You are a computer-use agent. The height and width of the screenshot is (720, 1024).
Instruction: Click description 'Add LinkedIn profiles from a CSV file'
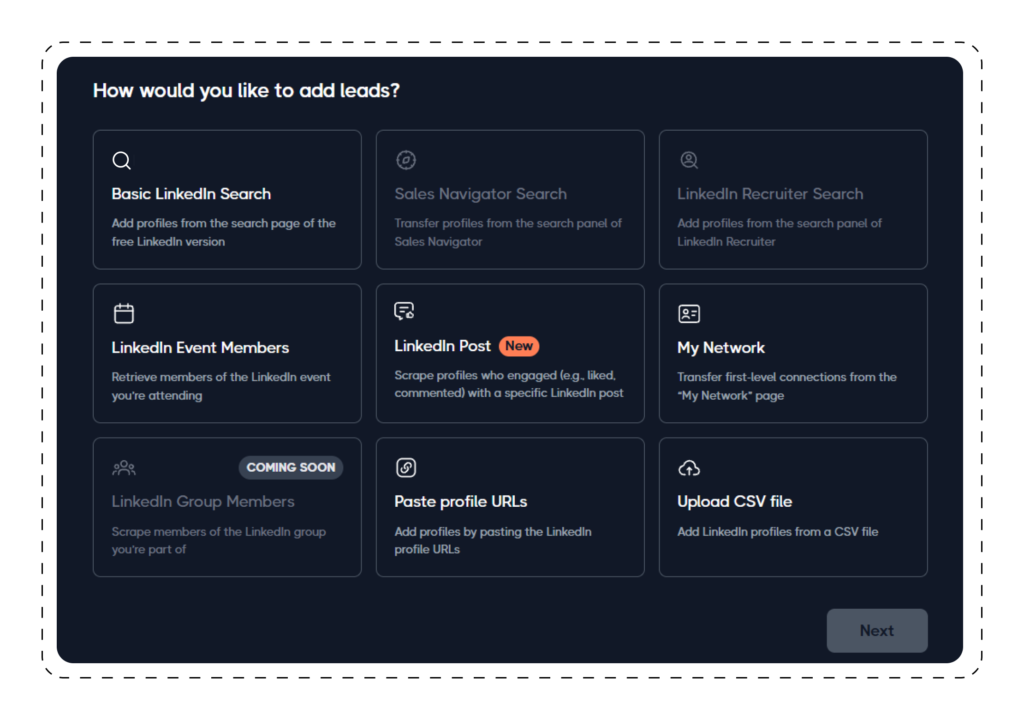point(778,532)
